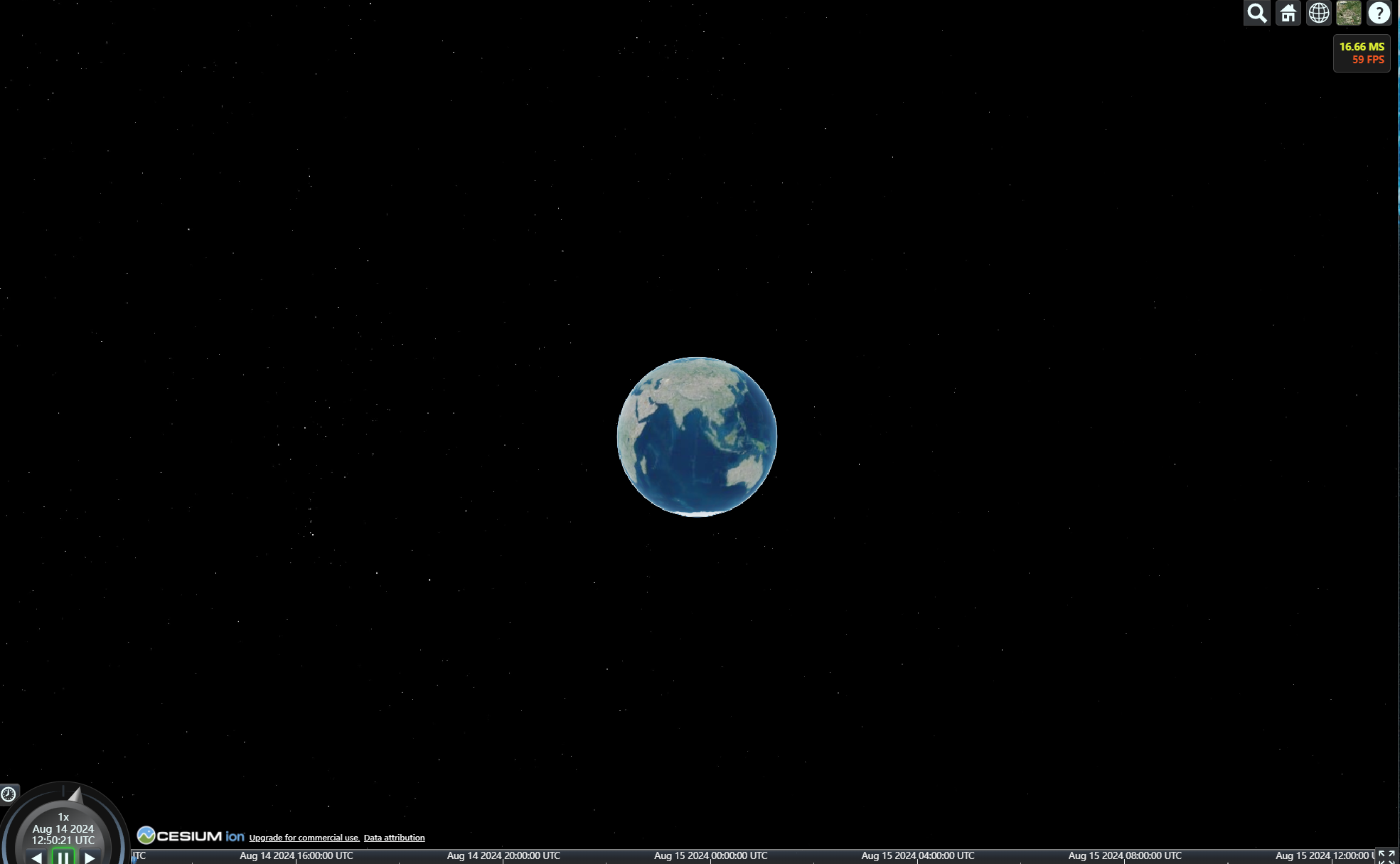The height and width of the screenshot is (864, 1400).
Task: Click the Home view button
Action: [x=1288, y=13]
